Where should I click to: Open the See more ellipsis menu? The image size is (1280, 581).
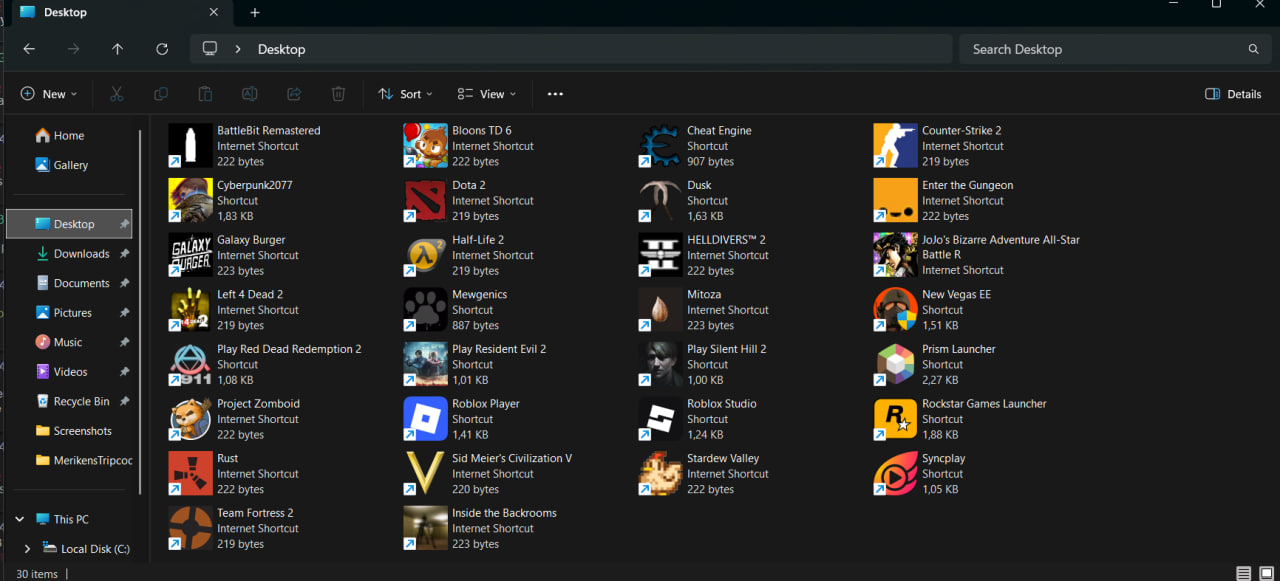point(555,94)
